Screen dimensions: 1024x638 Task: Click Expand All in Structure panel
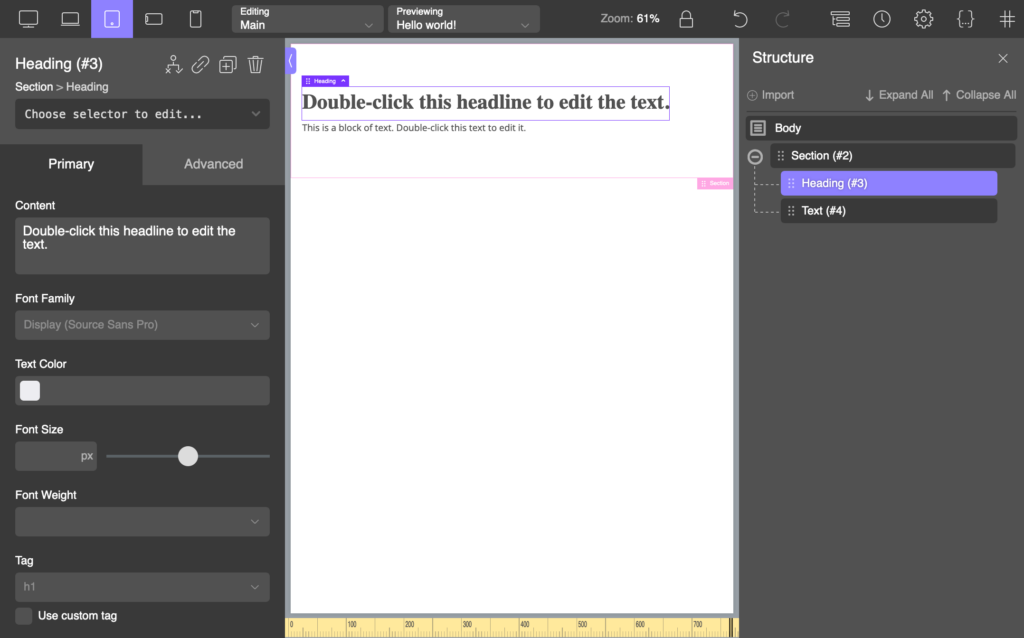click(899, 95)
